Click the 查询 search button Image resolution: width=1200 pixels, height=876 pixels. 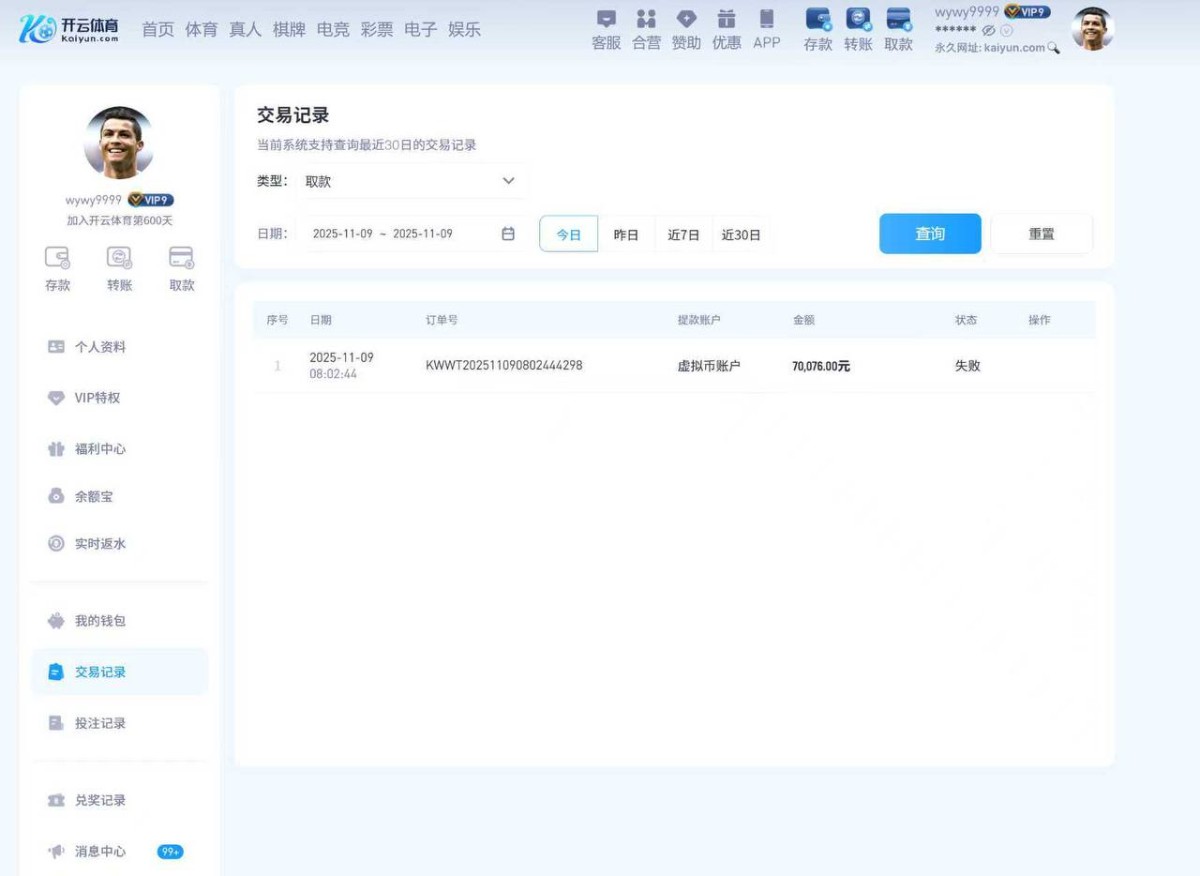(929, 233)
